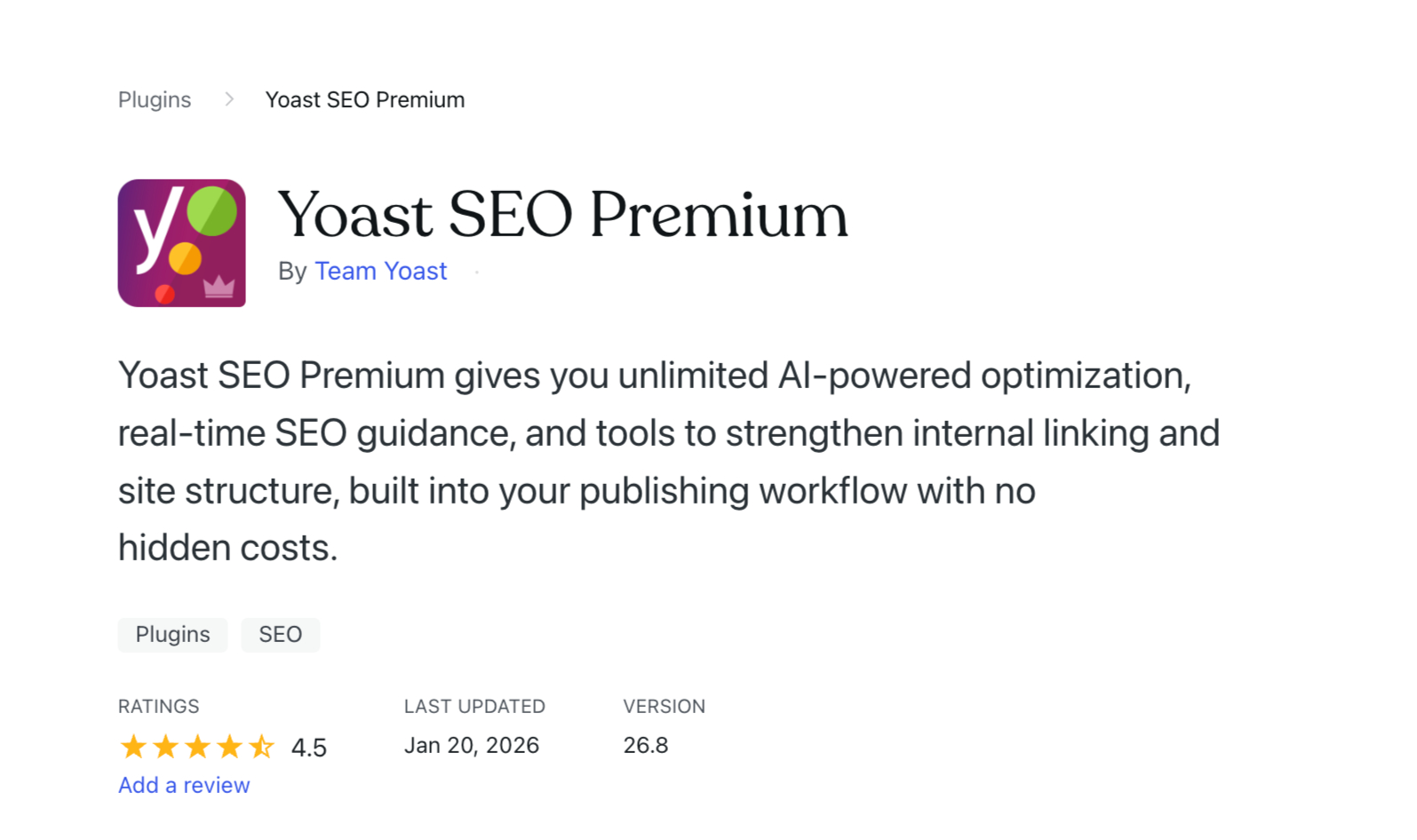Click the half-filled fifth star
This screenshot has width=1417, height=840.
click(262, 747)
